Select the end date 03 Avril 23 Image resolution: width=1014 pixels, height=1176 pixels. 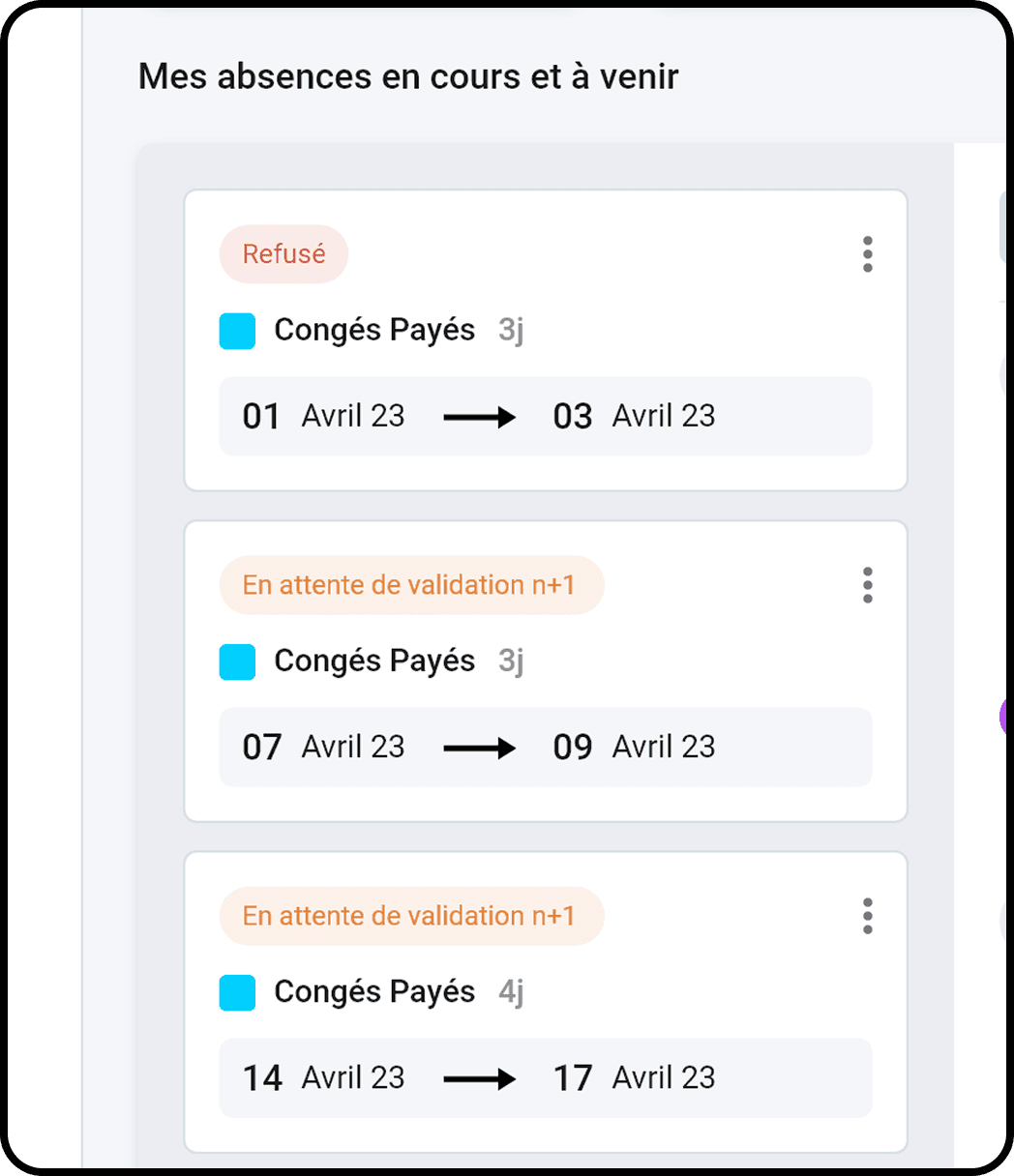tap(634, 417)
